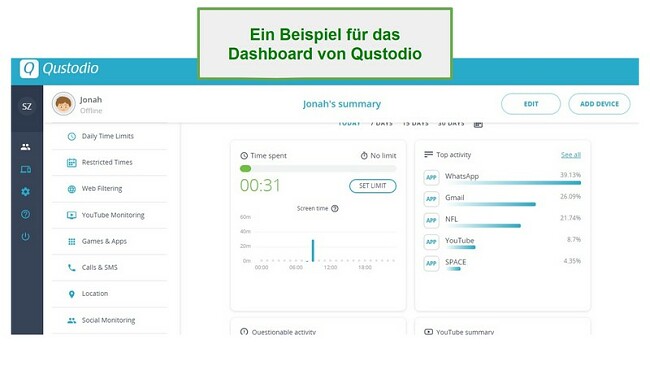Open the SZ account avatar
This screenshot has width=650, height=366.
27,107
